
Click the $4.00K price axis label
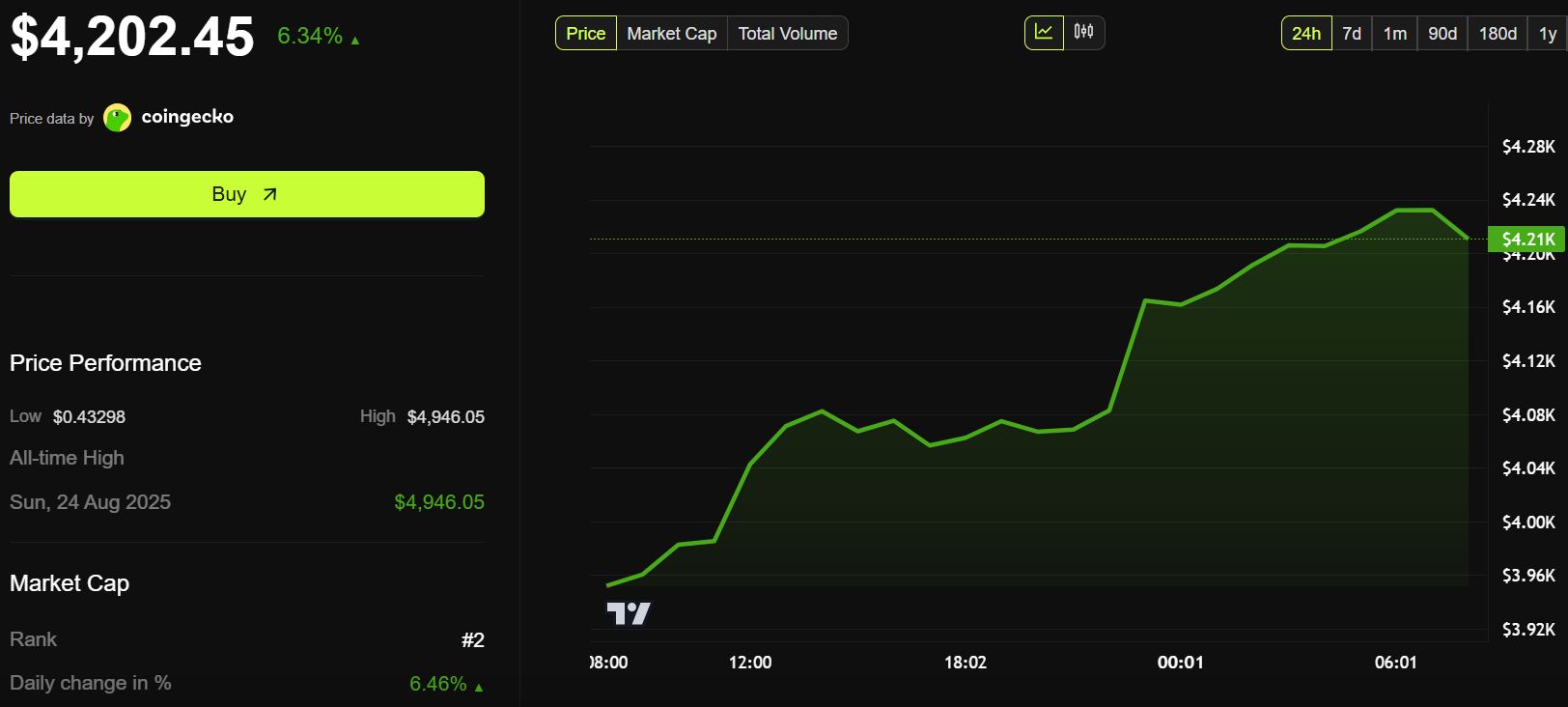click(x=1528, y=523)
